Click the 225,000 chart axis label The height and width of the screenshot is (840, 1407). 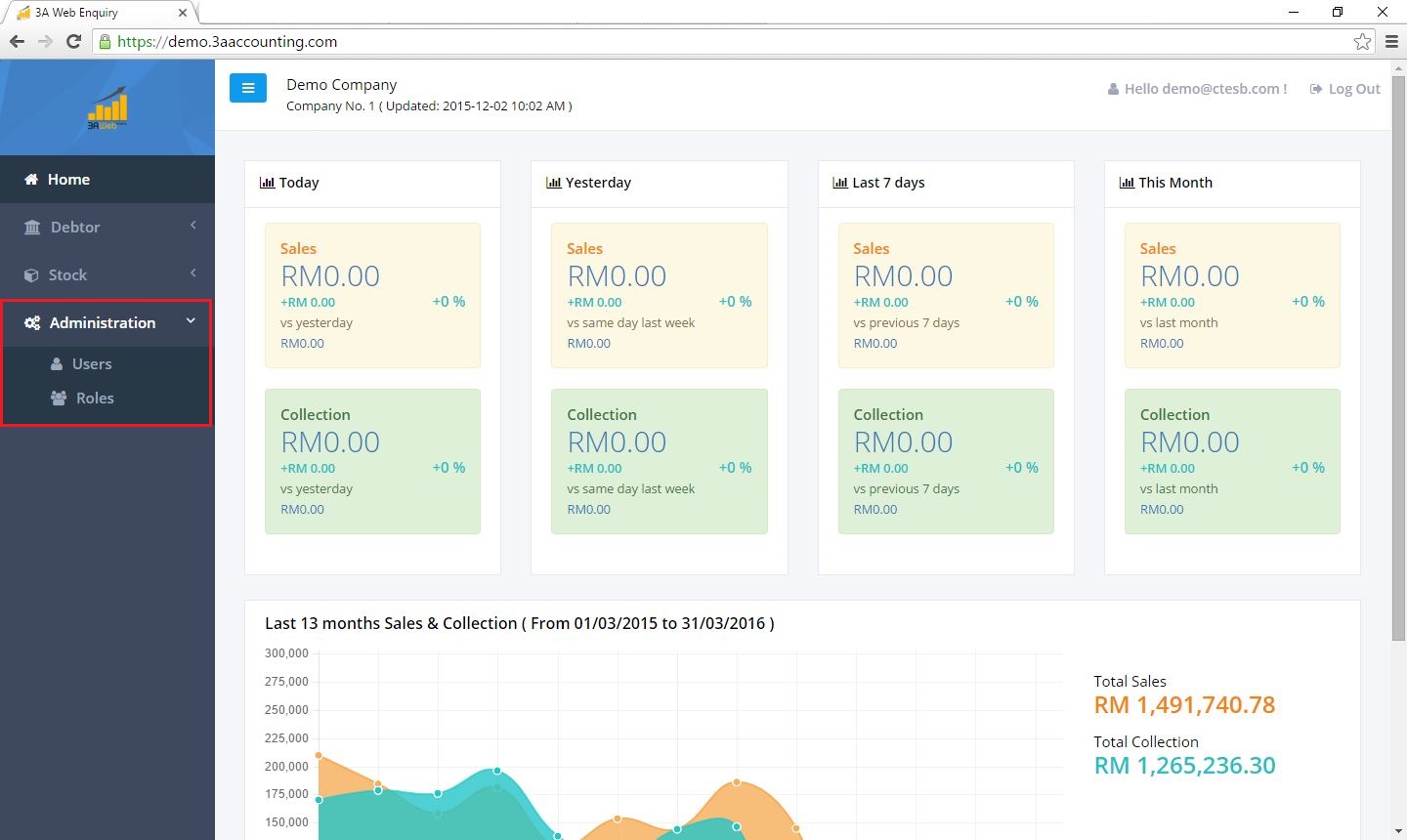[286, 738]
